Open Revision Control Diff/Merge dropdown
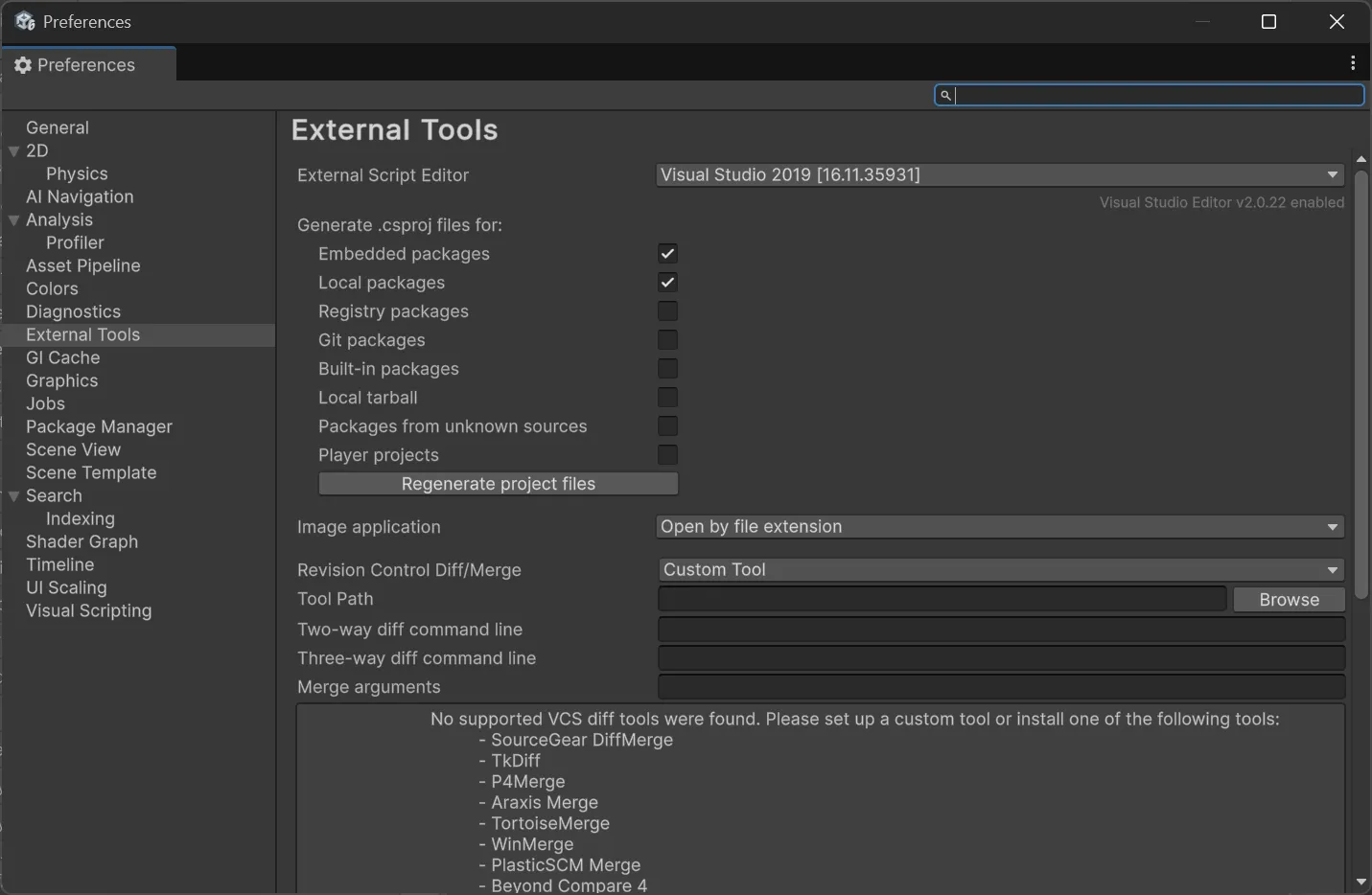The image size is (1372, 895). pos(1000,570)
